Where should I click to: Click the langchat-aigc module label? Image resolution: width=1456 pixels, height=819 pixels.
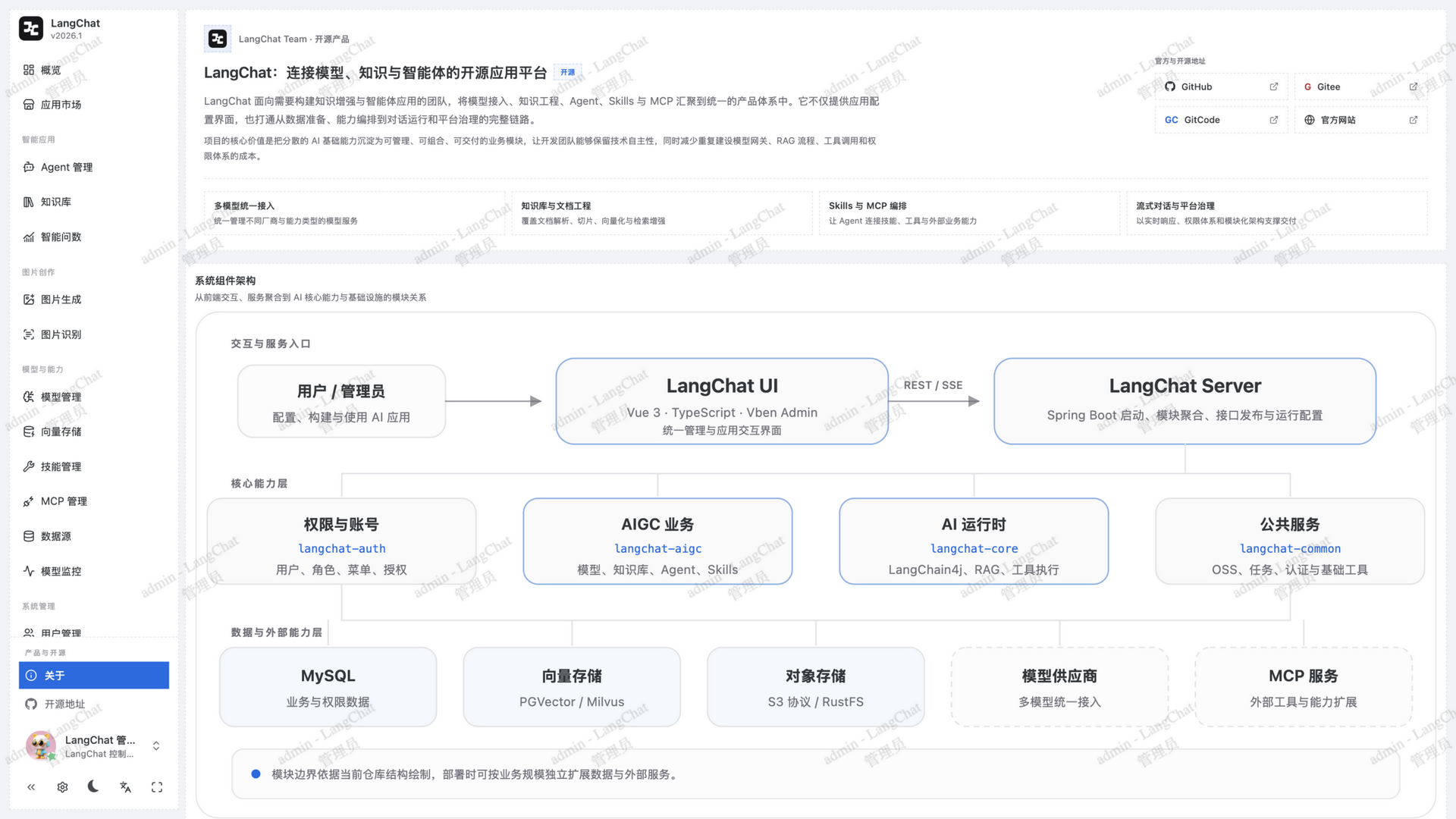[x=657, y=548]
